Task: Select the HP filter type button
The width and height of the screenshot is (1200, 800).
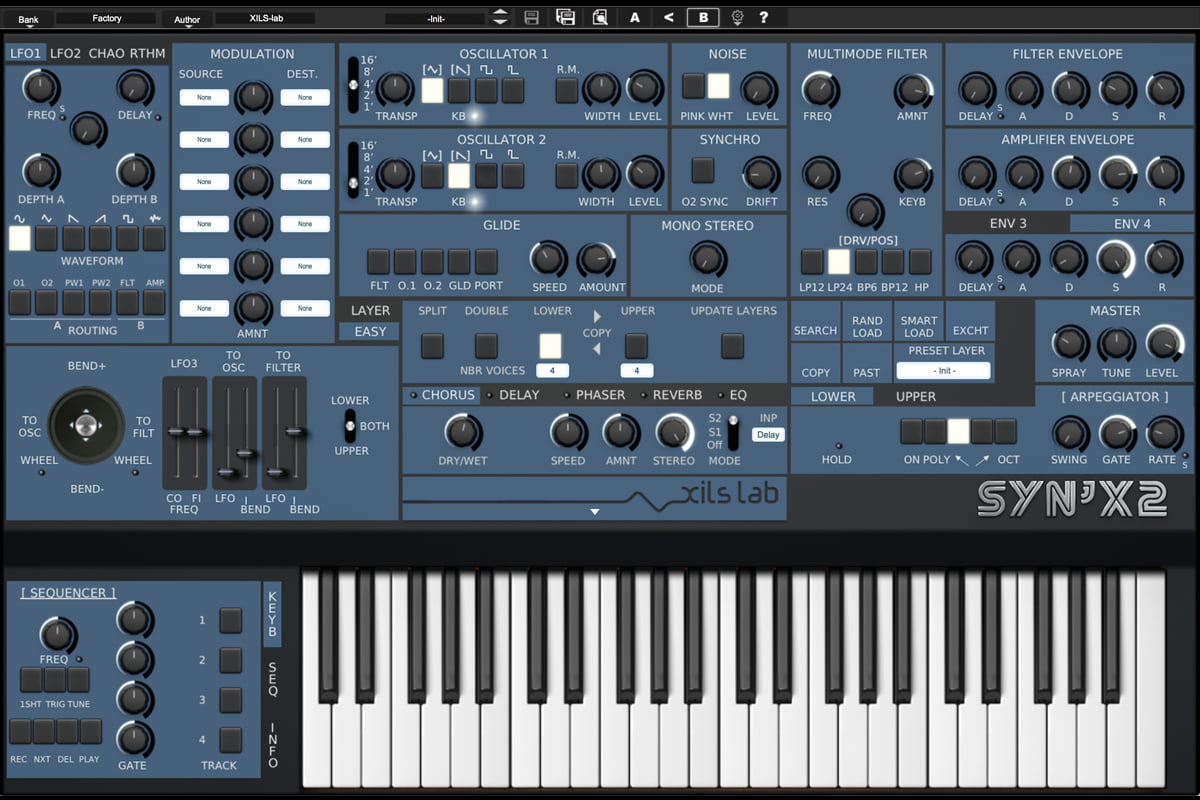Action: (920, 262)
